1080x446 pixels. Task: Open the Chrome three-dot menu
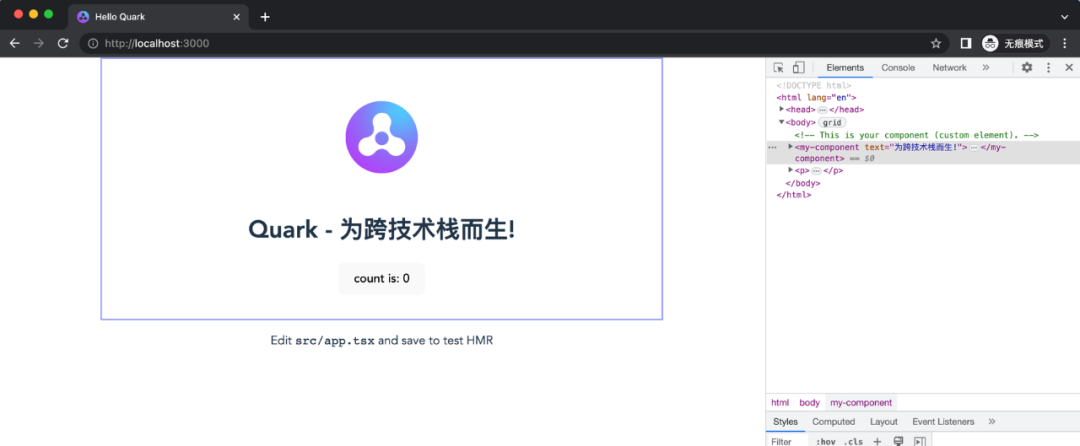1066,43
